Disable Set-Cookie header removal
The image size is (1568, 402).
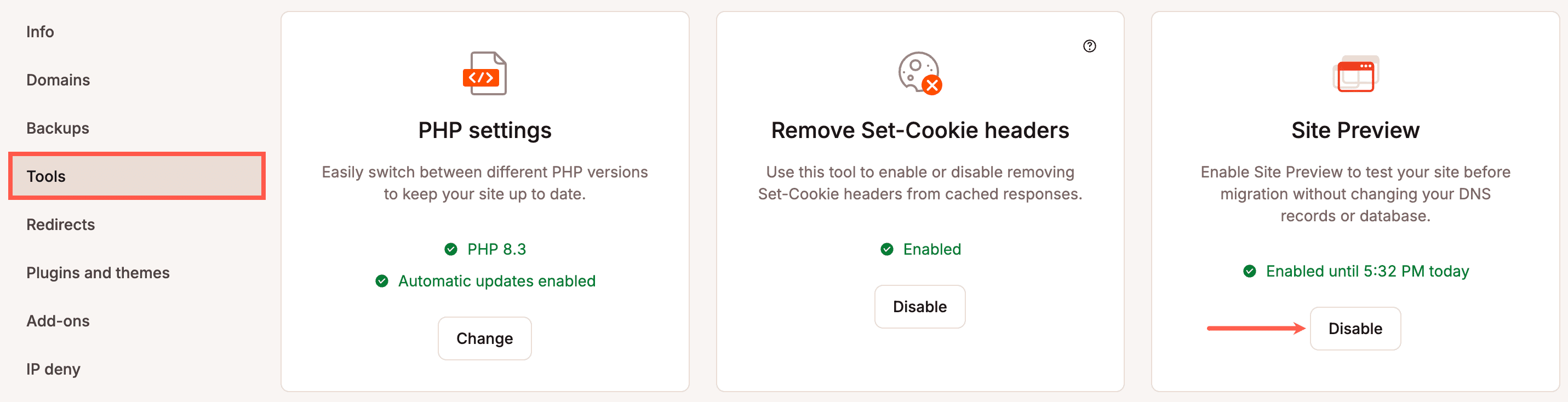[920, 307]
